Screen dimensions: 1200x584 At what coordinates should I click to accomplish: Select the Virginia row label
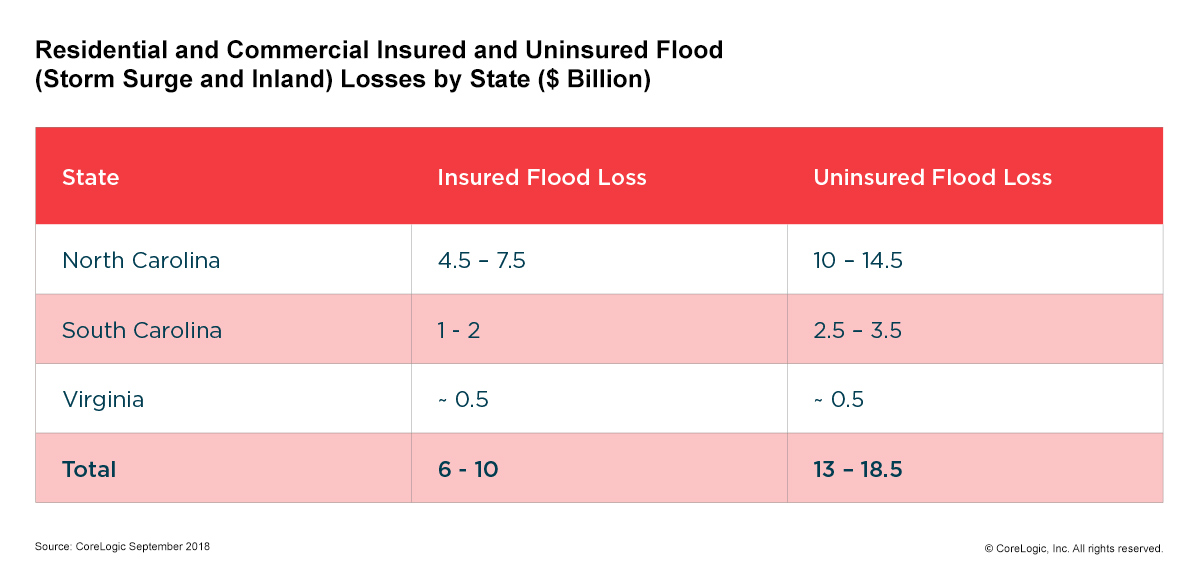pos(103,400)
